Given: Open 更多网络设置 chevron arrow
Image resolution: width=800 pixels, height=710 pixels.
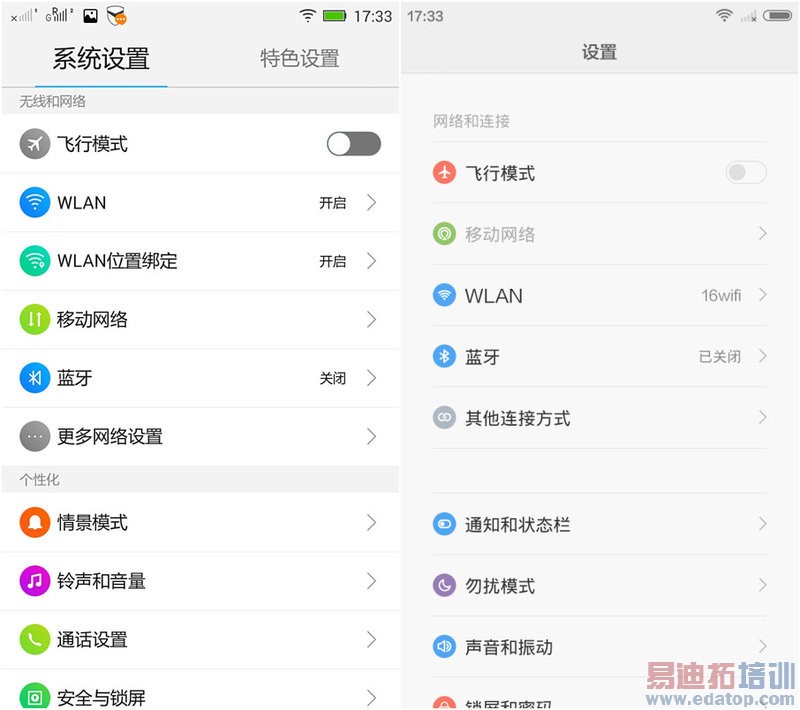Looking at the screenshot, I should tap(372, 436).
